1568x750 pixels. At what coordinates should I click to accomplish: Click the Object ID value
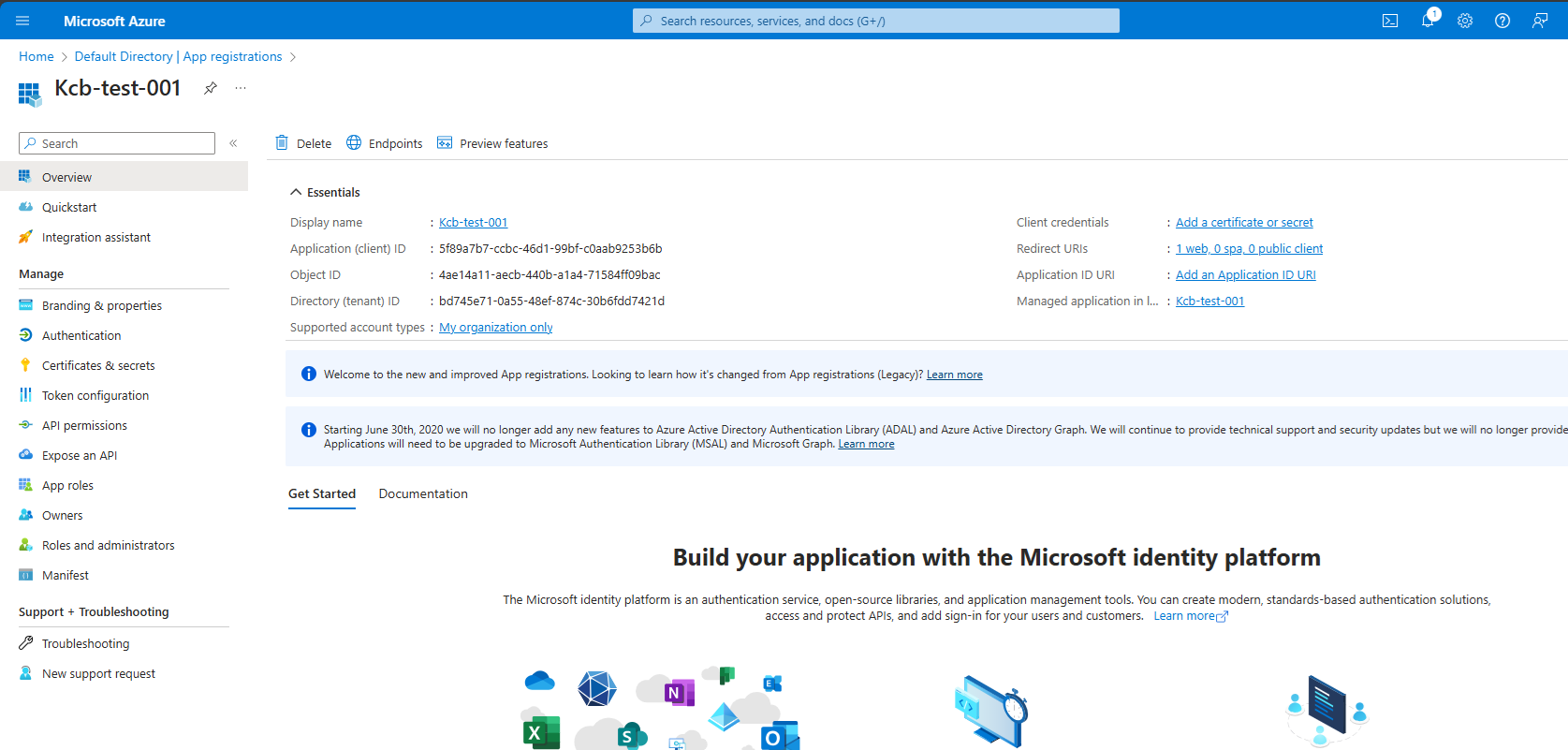pos(550,274)
